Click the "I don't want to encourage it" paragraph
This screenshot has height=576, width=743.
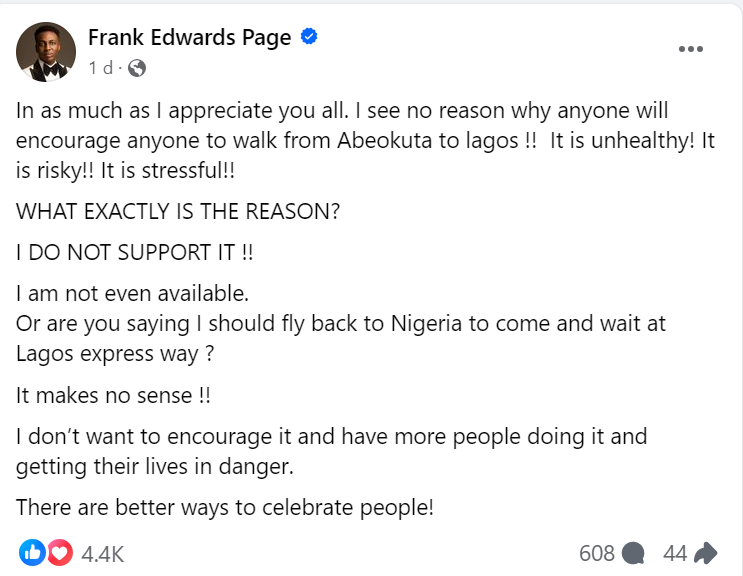click(332, 450)
